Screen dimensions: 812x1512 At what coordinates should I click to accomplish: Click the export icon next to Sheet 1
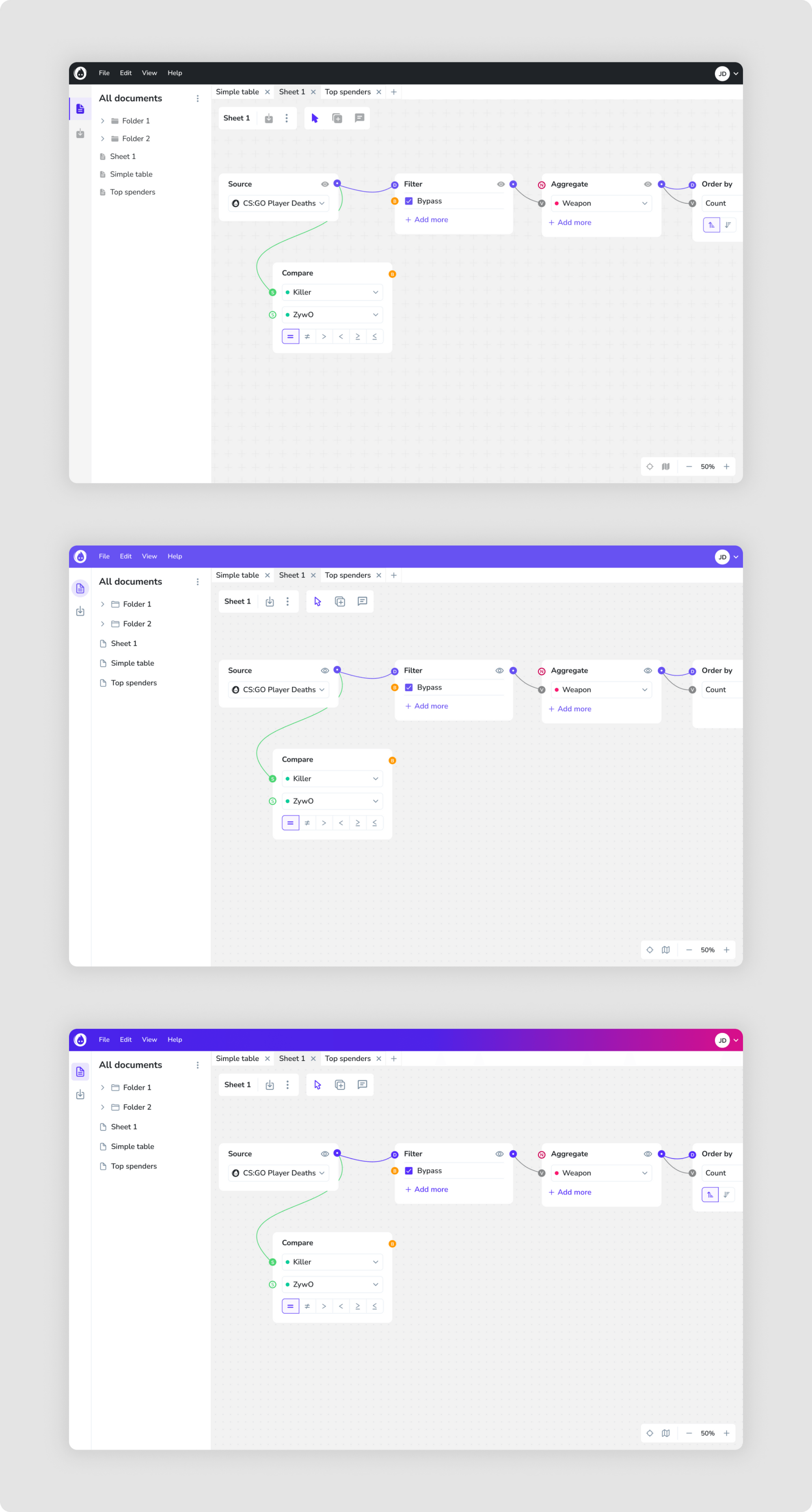(269, 118)
